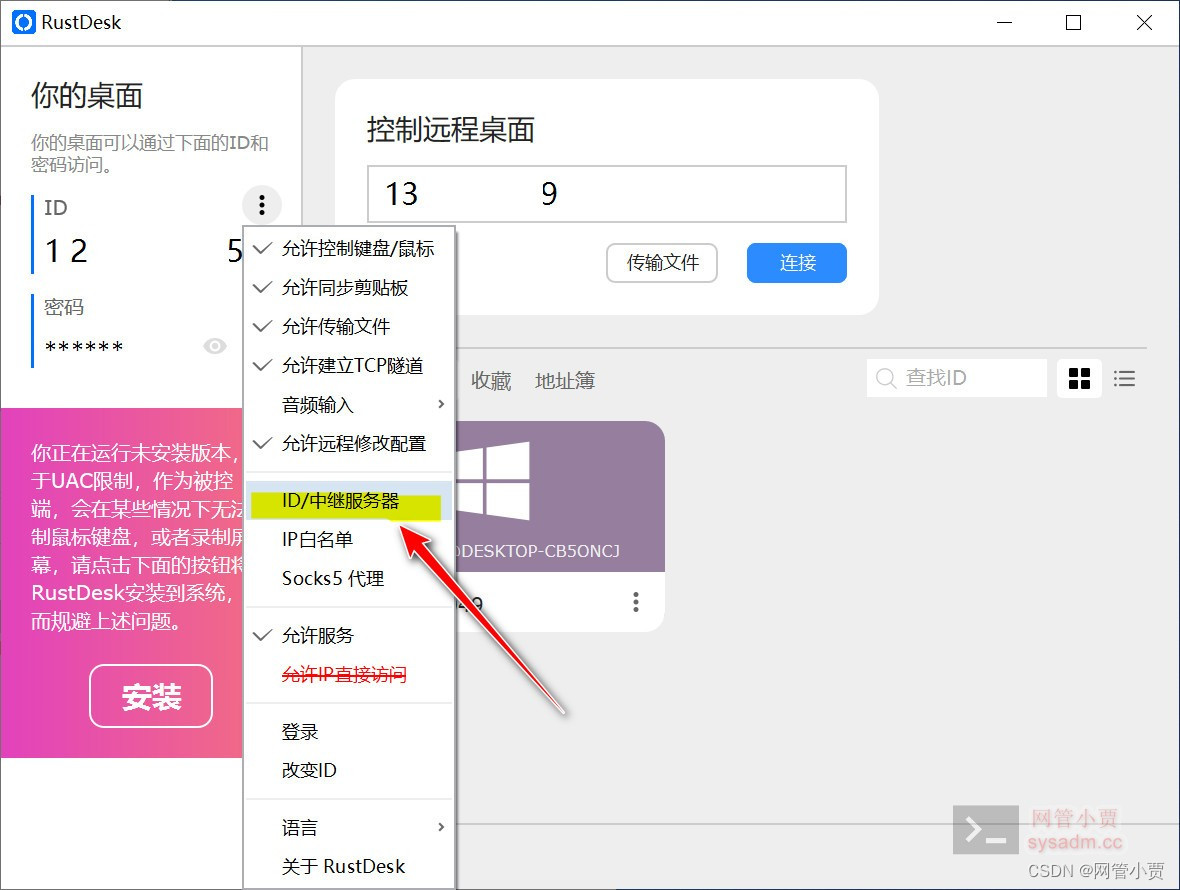Image resolution: width=1180 pixels, height=890 pixels.
Task: Toggle 允许同步剪贴板 option
Action: tap(350, 288)
